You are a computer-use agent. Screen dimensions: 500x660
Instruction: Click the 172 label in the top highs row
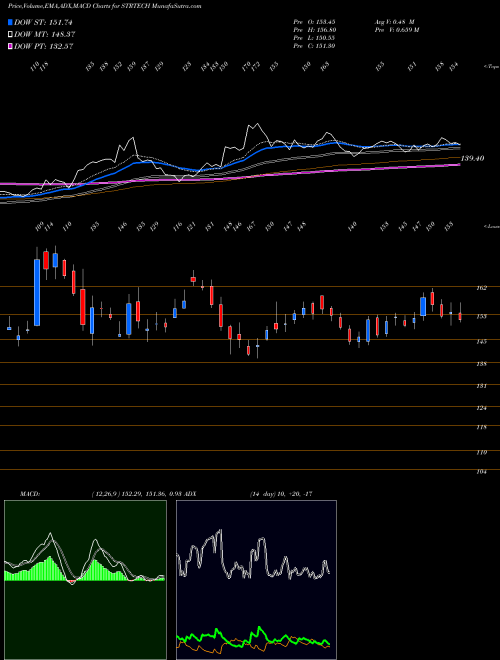(x=256, y=66)
